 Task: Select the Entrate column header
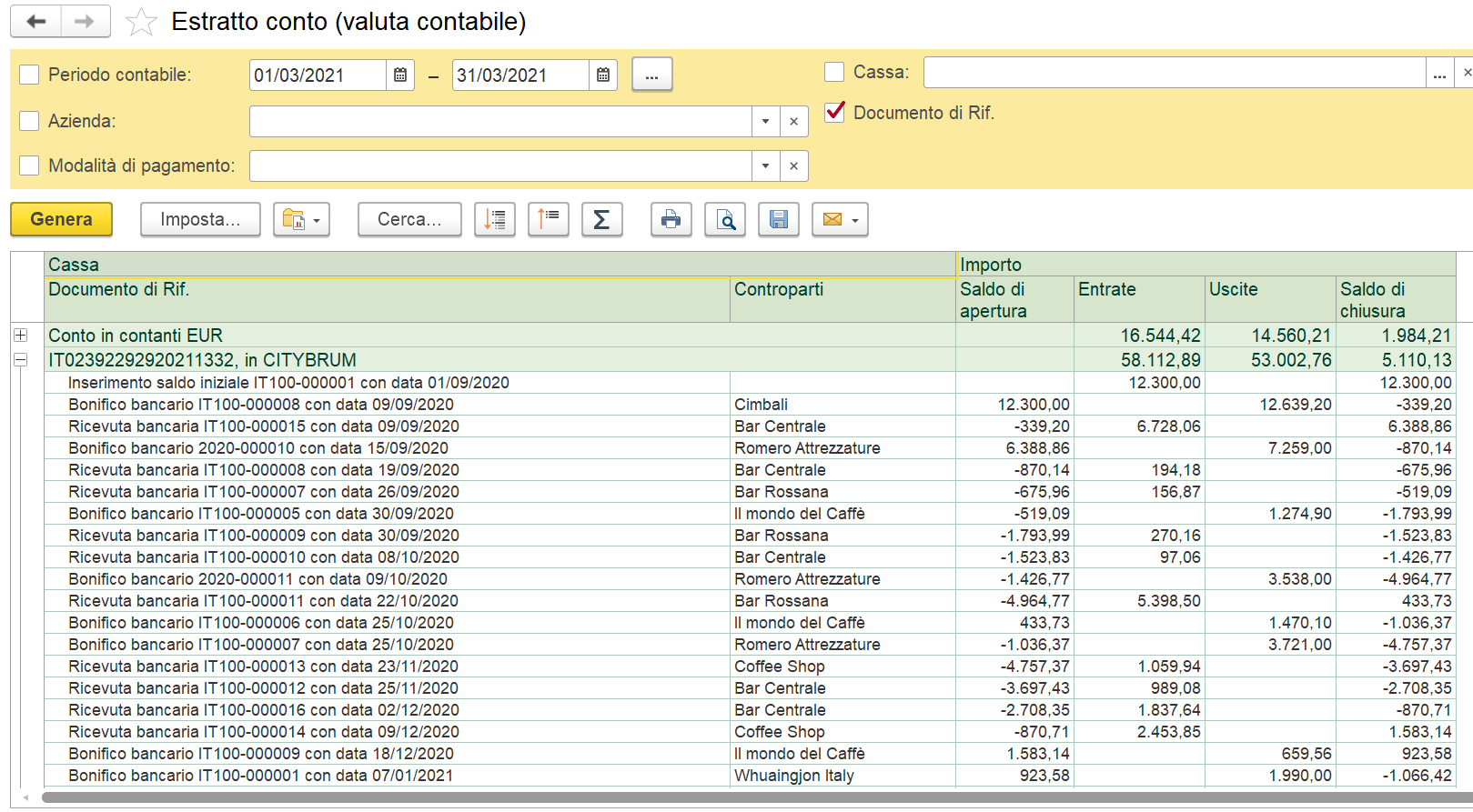click(1139, 299)
